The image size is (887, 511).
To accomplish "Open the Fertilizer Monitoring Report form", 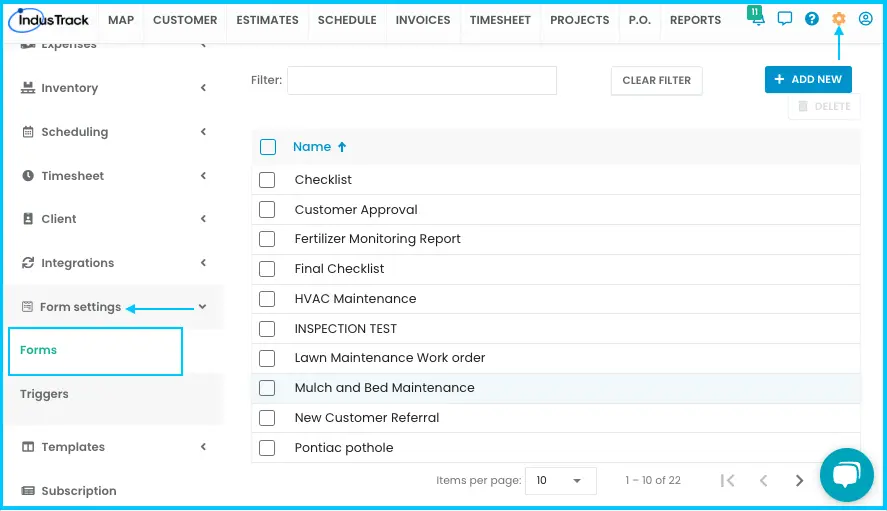I will point(377,239).
